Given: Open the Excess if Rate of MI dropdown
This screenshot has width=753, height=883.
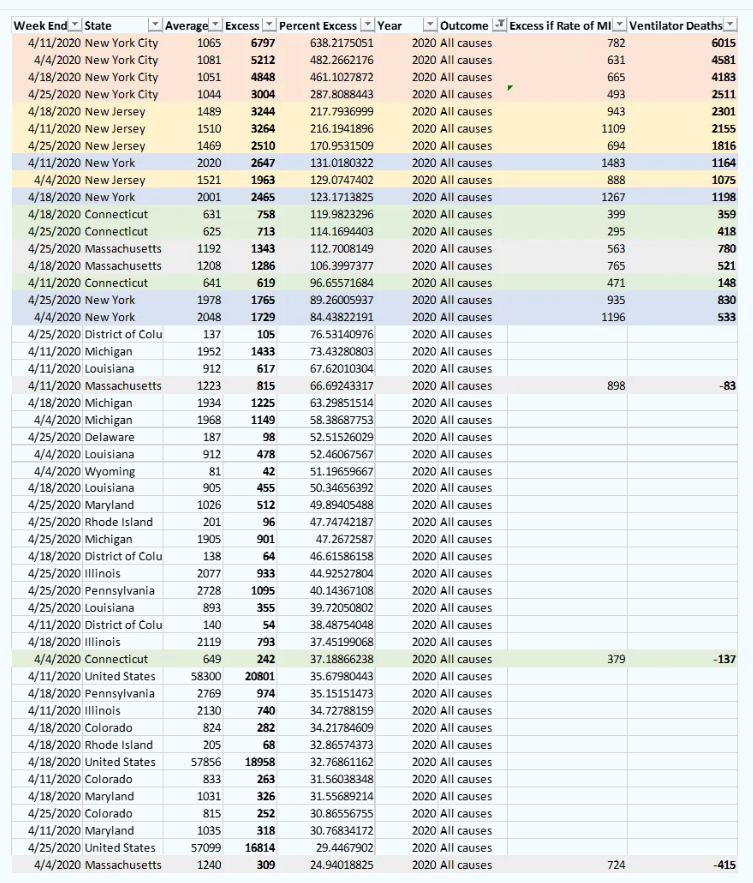Looking at the screenshot, I should [618, 24].
